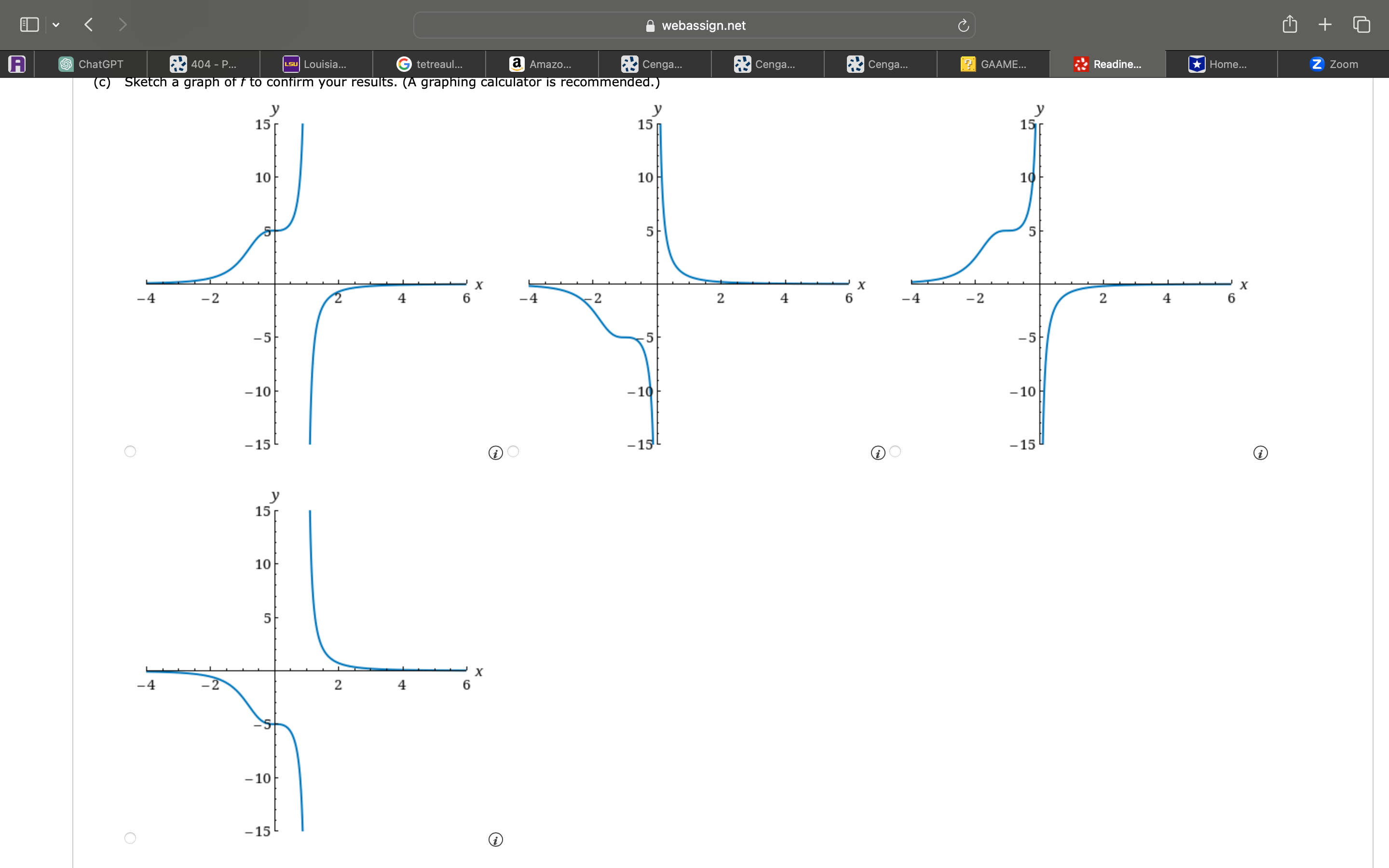The image size is (1389, 868).
Task: Switch to the Amazo... tab
Action: click(x=542, y=64)
